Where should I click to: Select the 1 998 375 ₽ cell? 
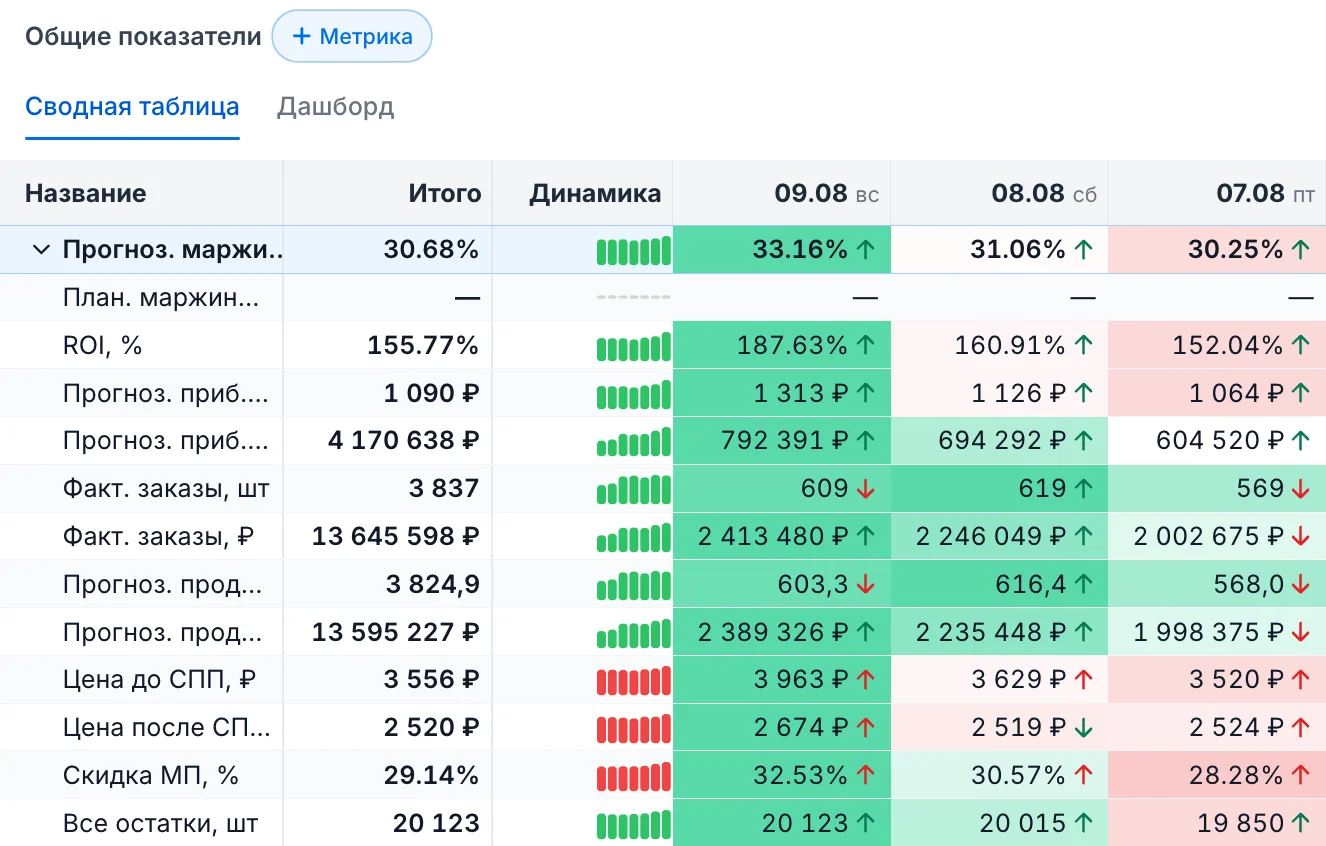click(x=1217, y=633)
